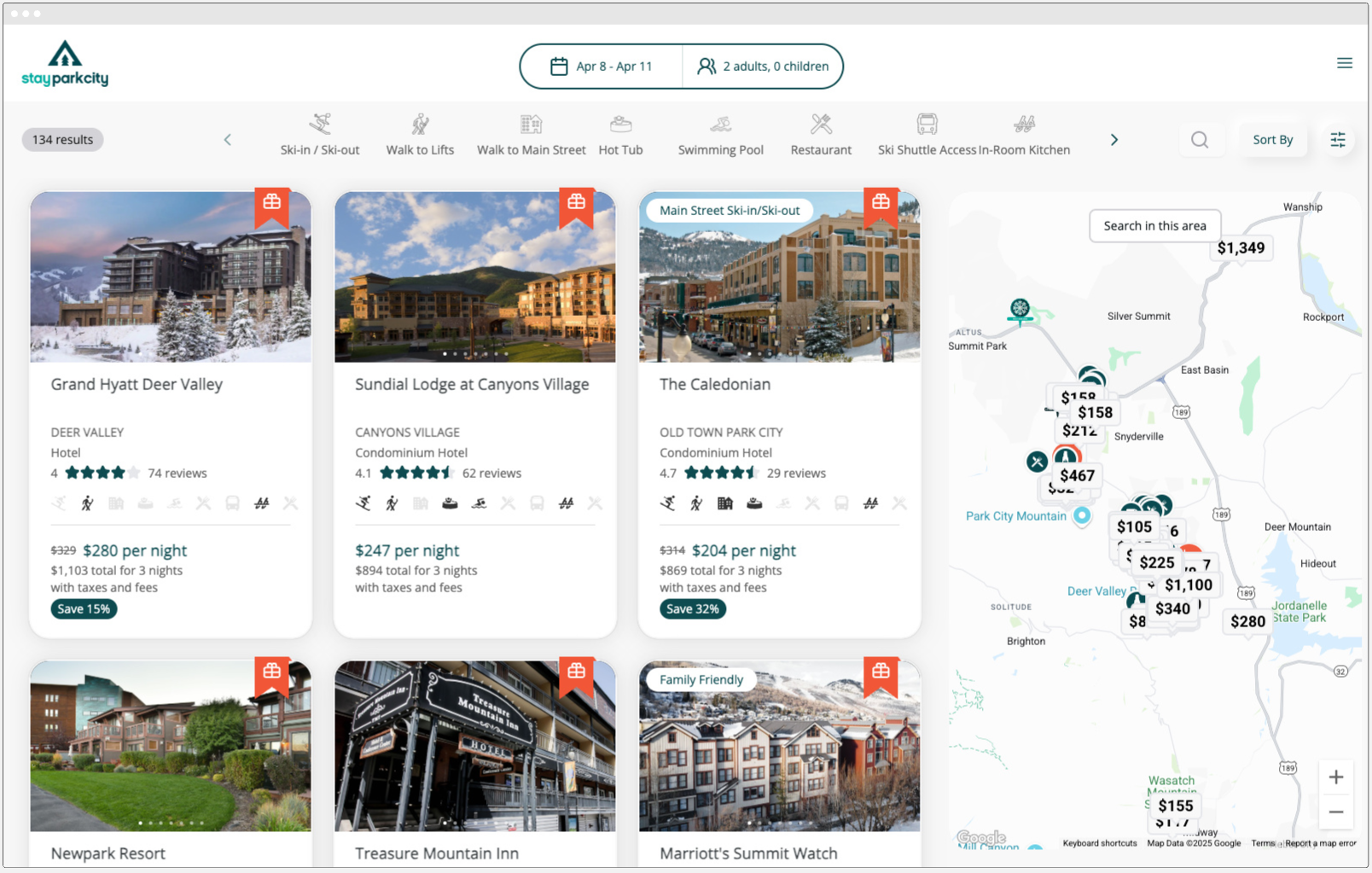The width and height of the screenshot is (1372, 873).
Task: Show previous filter categories with left chevron
Action: [228, 140]
